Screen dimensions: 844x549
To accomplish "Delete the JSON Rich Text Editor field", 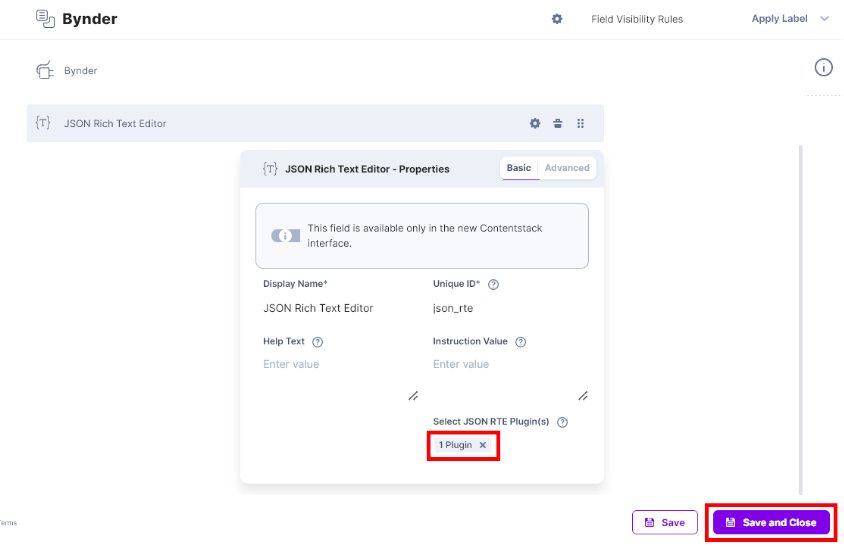I will (558, 123).
